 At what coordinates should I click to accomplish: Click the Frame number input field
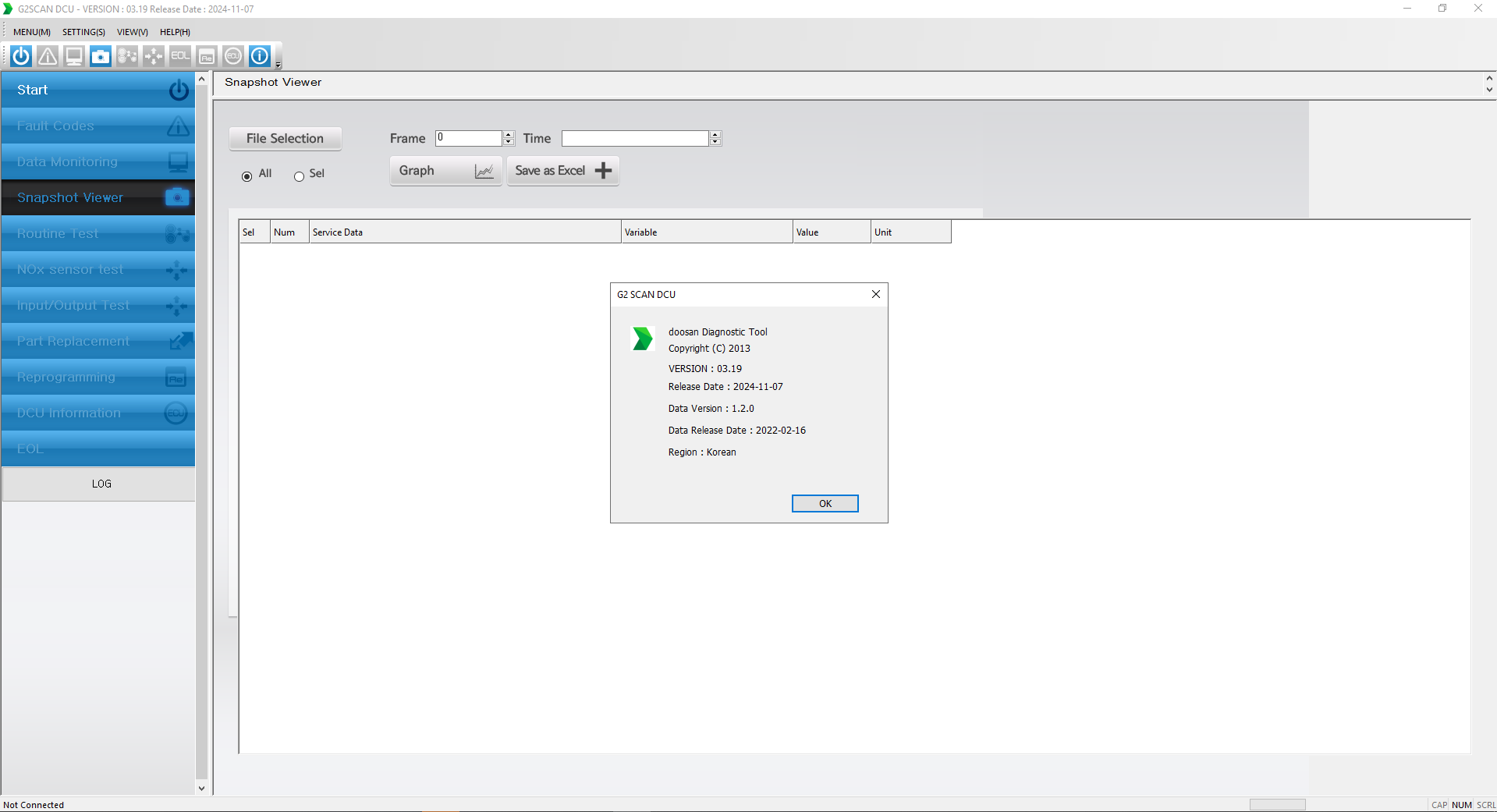469,138
